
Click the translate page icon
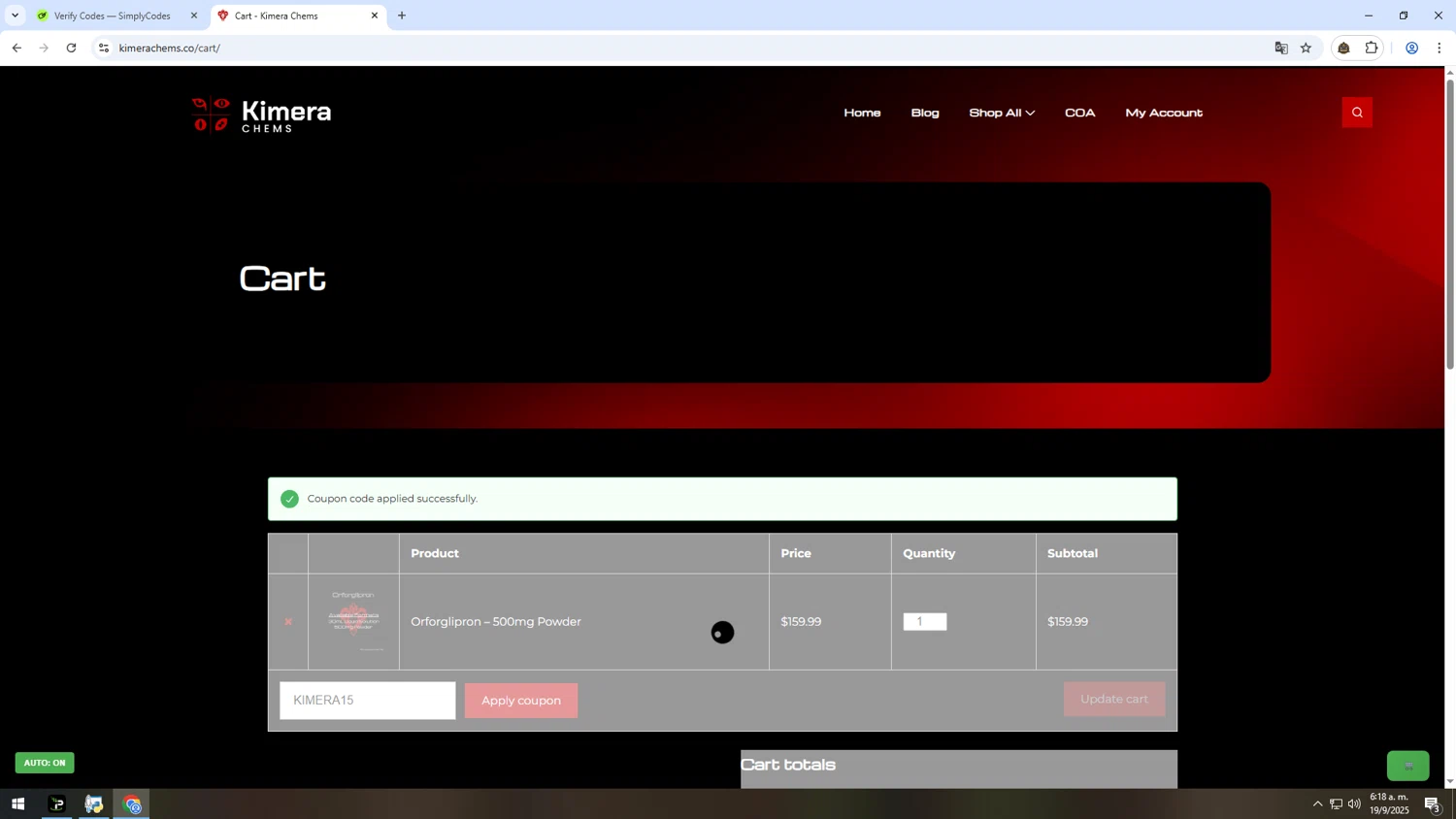coord(1281,48)
